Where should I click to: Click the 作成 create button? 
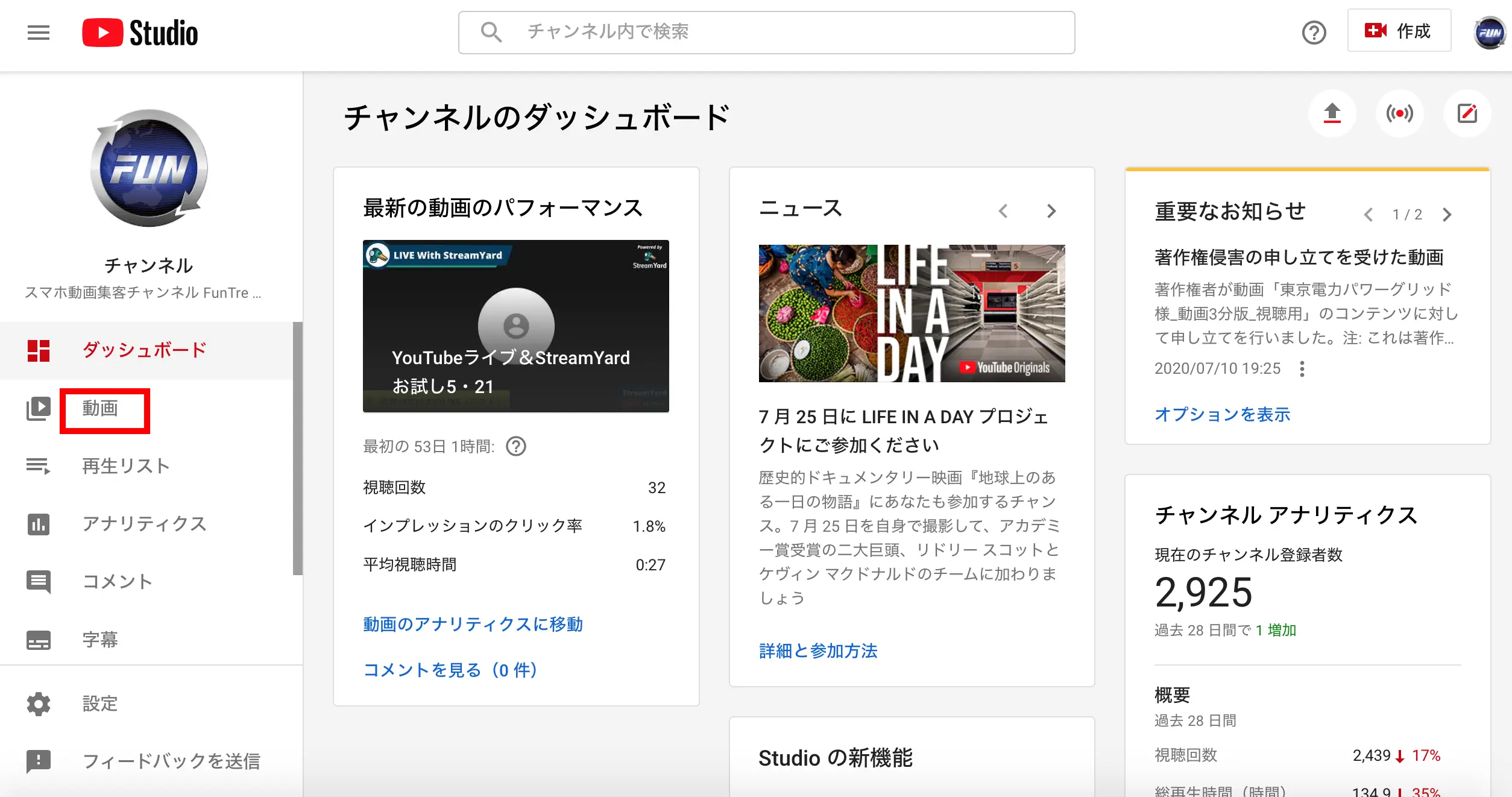1399,31
